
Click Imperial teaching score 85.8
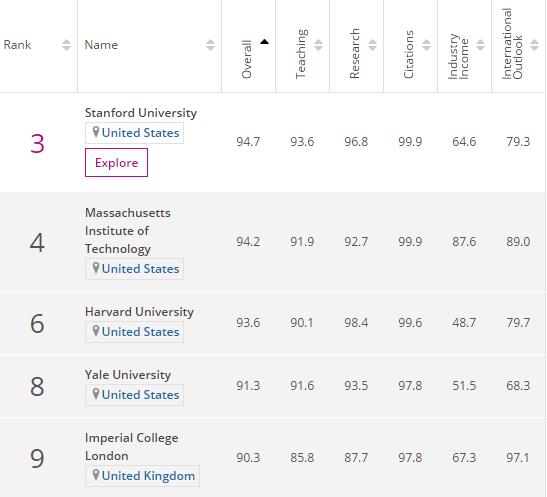(x=302, y=457)
